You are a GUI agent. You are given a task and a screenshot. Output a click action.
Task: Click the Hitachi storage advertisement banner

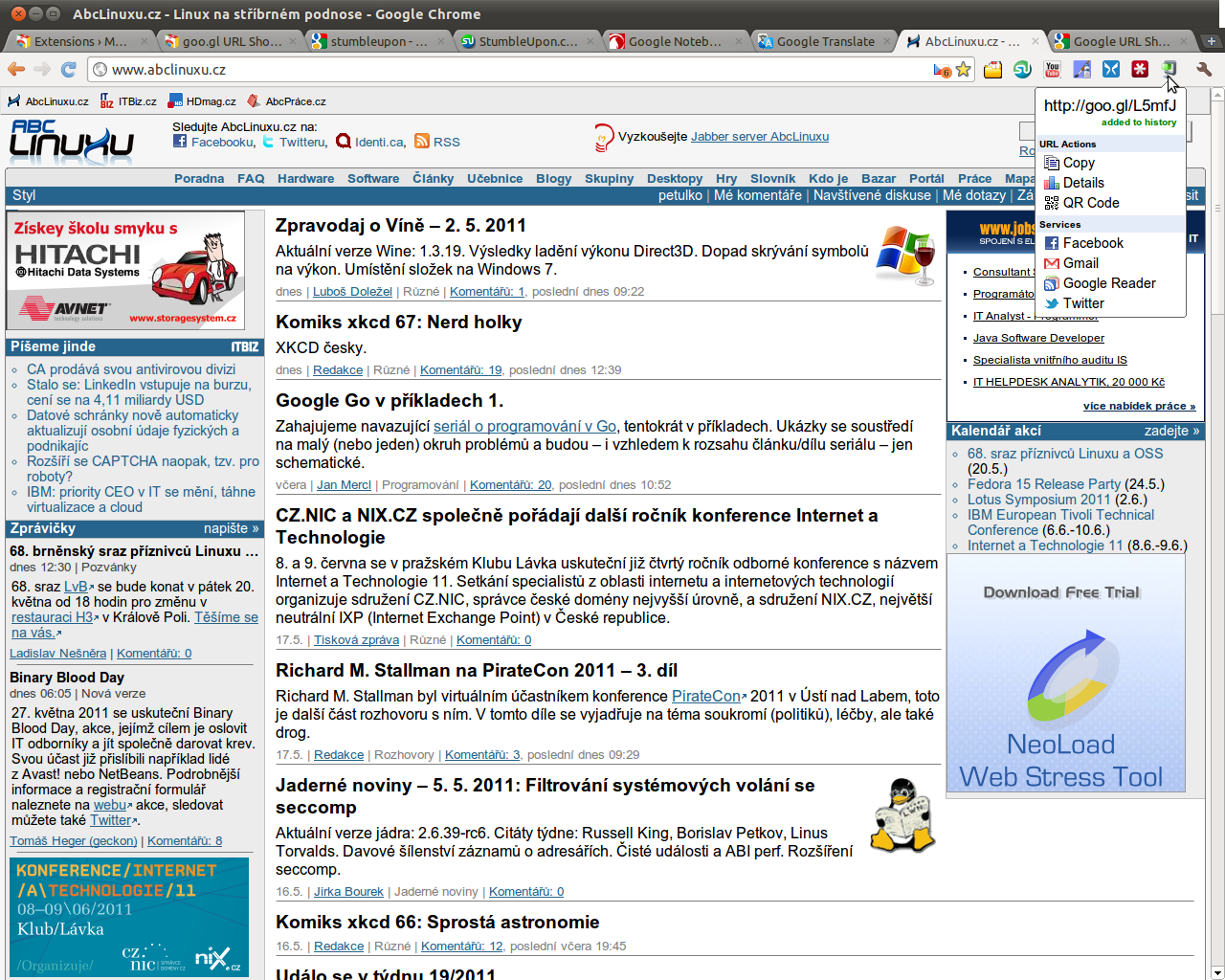coord(126,271)
